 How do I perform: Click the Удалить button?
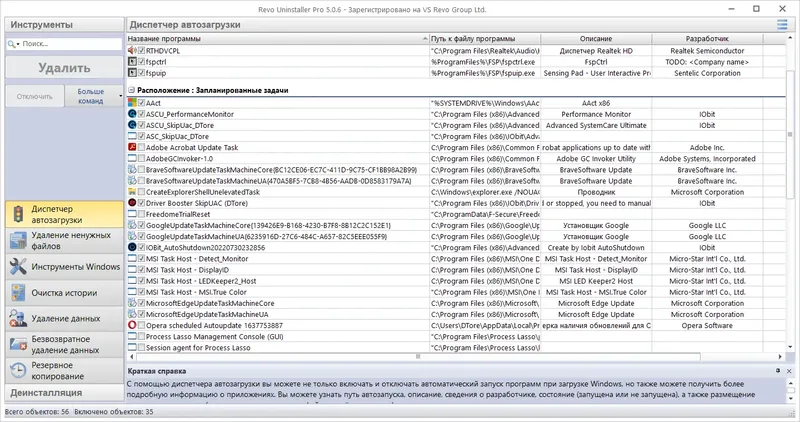64,68
